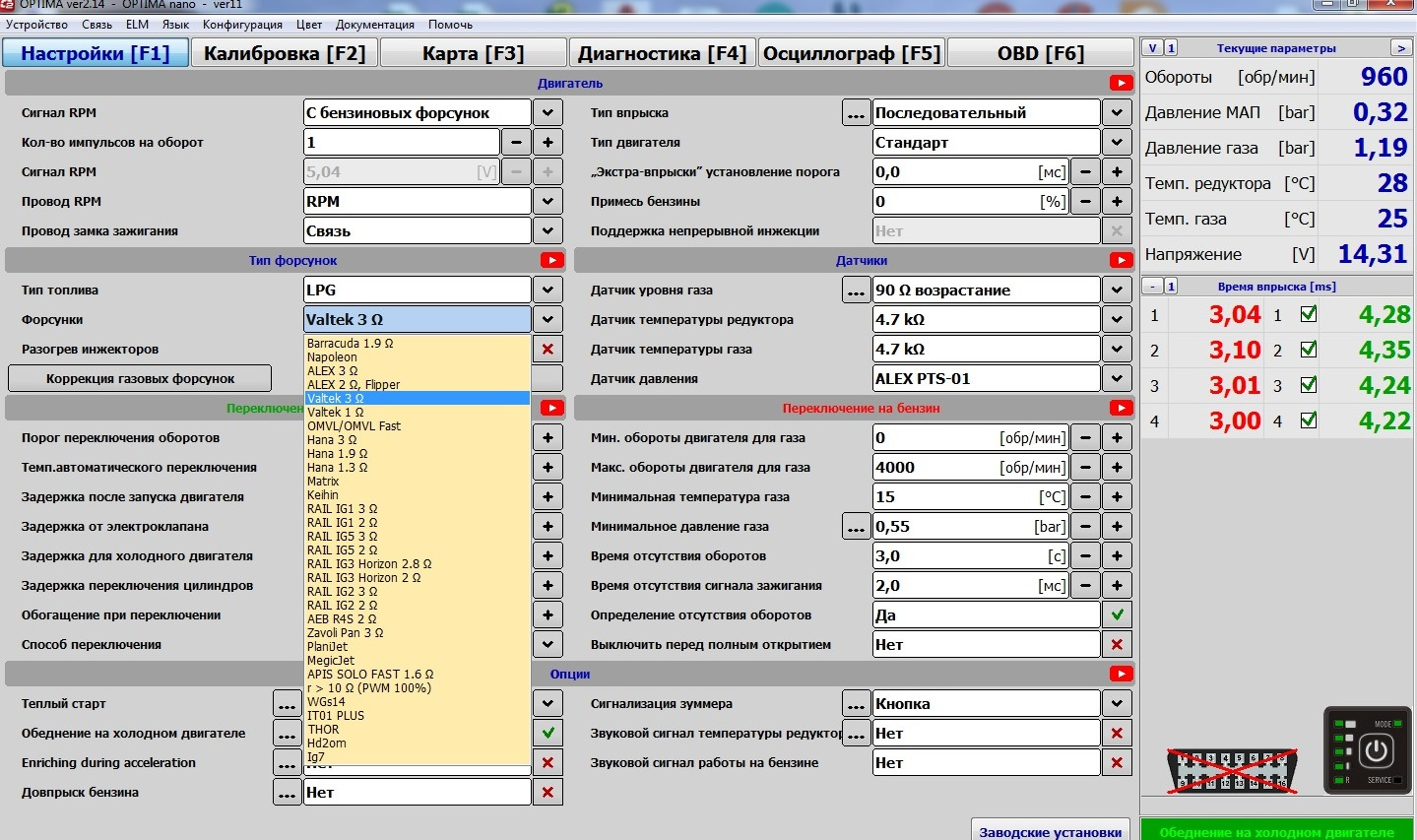1417x840 pixels.
Task: Click YouTube icon in Тип форсунок header
Action: [x=551, y=261]
